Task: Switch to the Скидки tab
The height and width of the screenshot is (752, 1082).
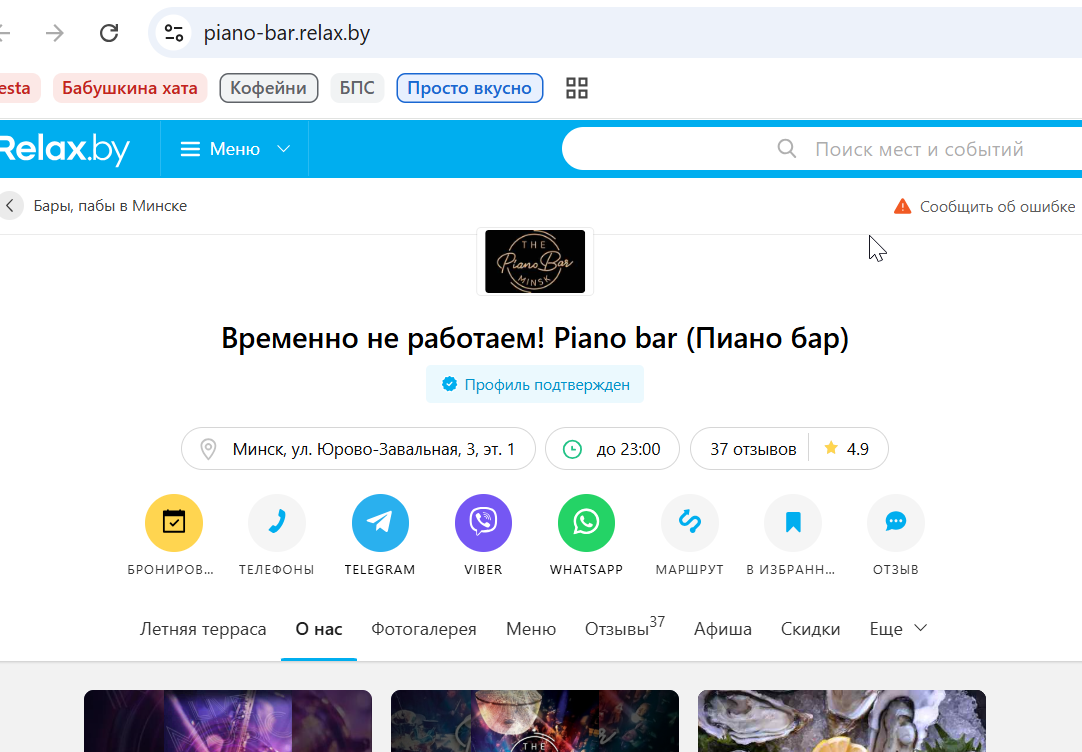Action: pyautogui.click(x=810, y=629)
